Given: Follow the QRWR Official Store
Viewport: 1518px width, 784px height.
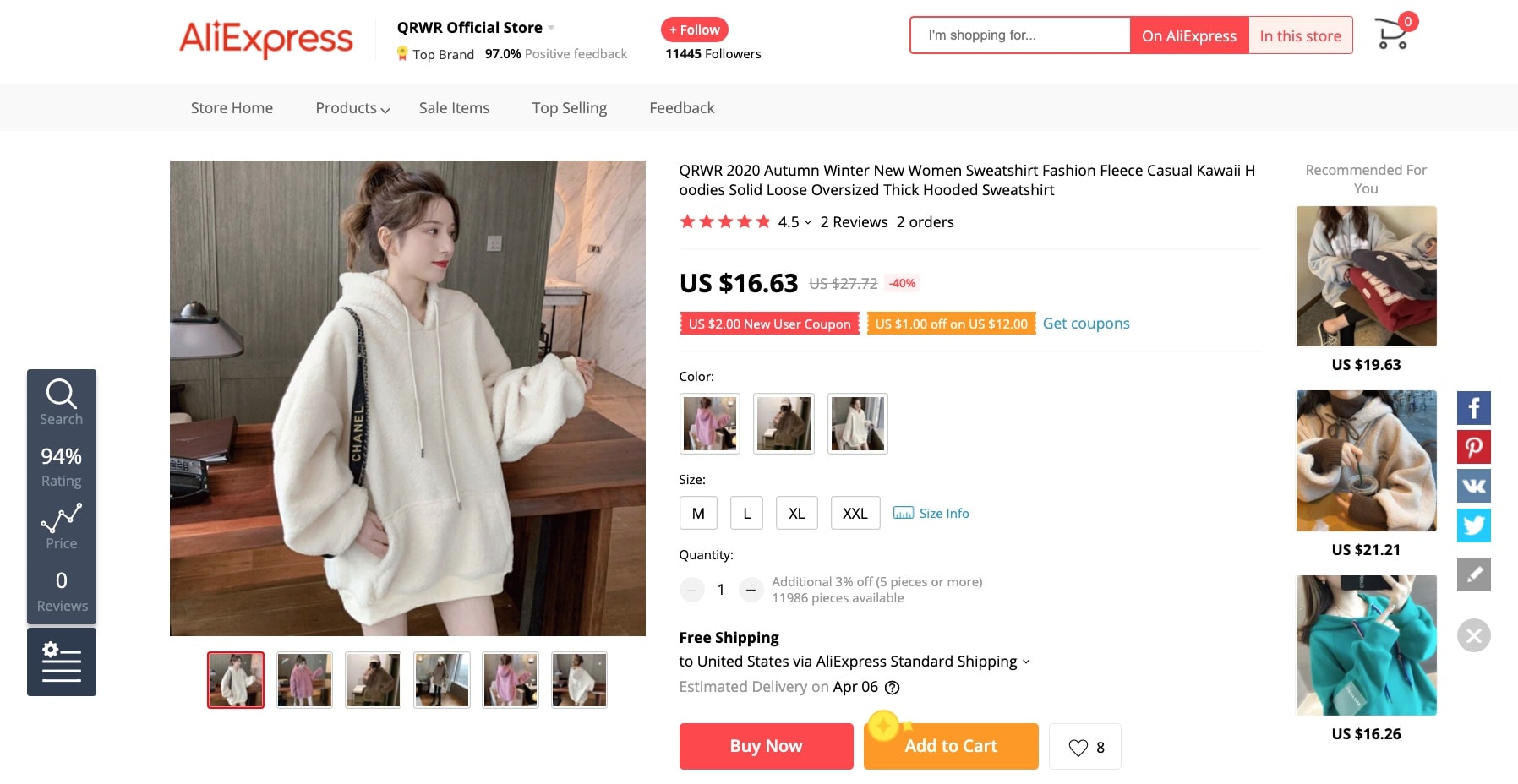Looking at the screenshot, I should [x=693, y=30].
